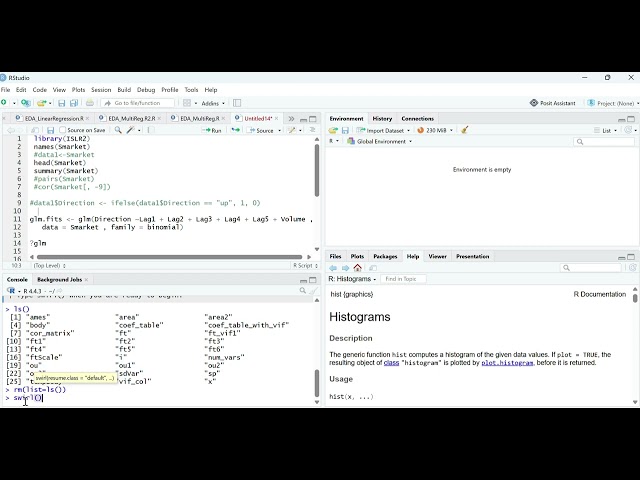Screen dimensions: 640x480
Task: Show help in new window icon
Action: point(373,268)
